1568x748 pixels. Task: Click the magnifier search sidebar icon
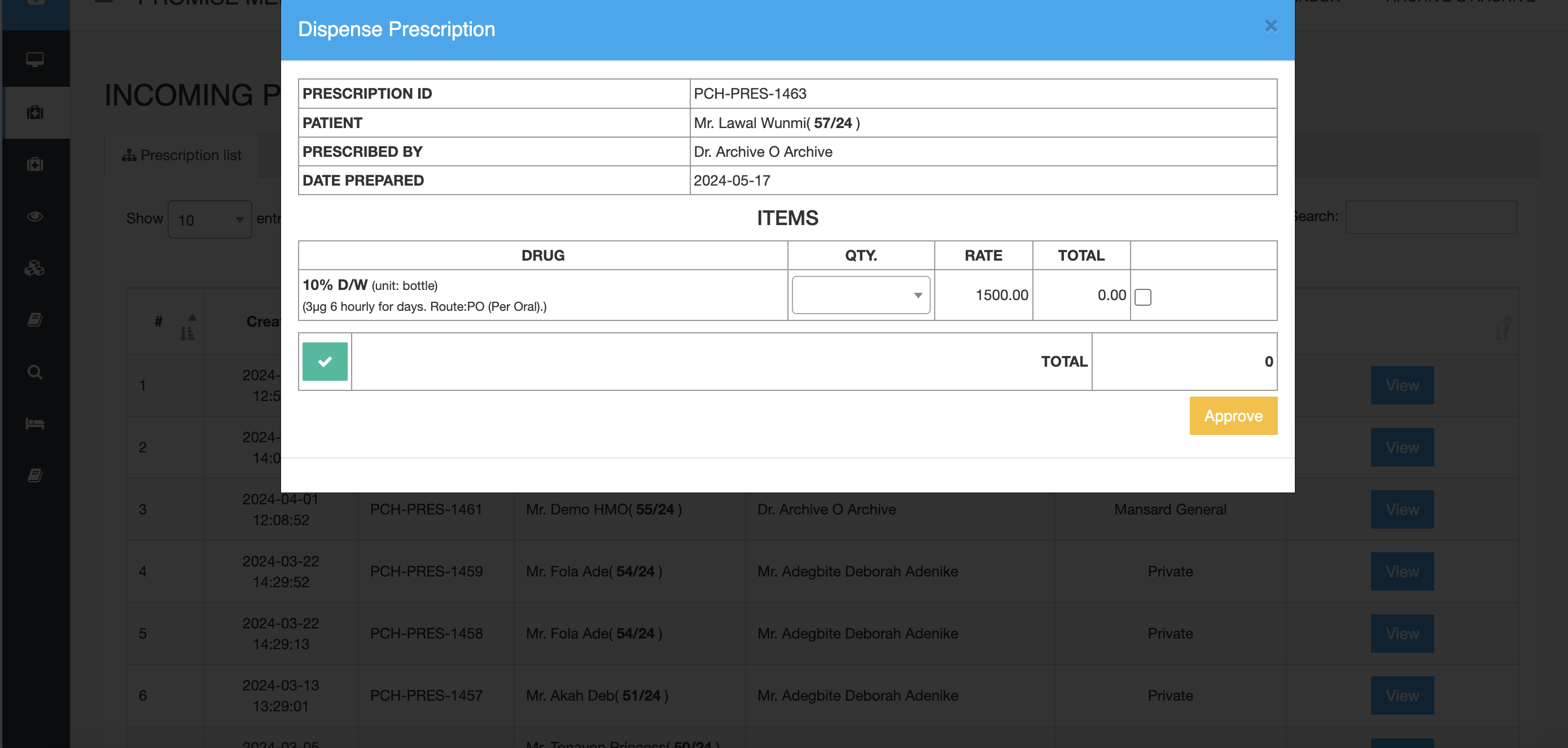34,372
